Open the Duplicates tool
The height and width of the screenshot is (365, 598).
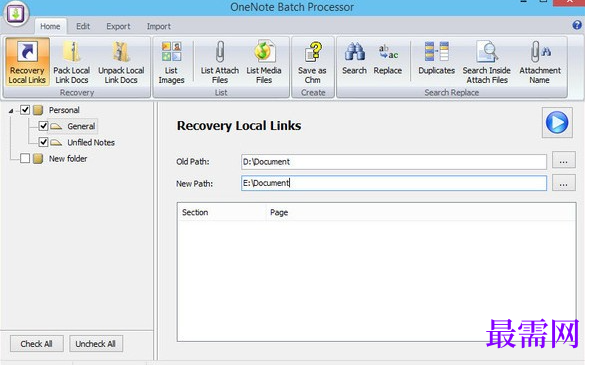(436, 58)
